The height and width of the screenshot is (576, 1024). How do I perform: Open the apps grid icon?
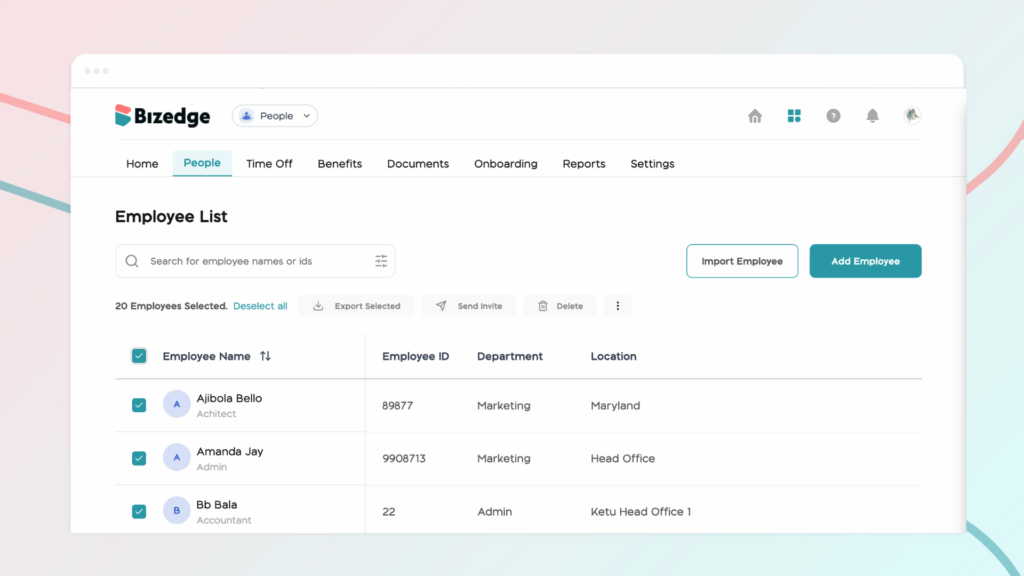click(794, 116)
